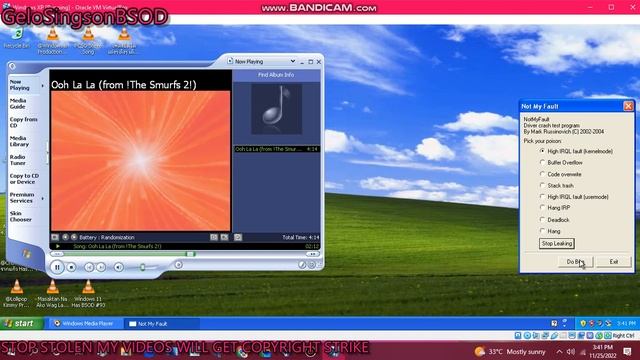Open the weather widget Mostly sunny
This screenshot has width=640, height=360.
510,351
